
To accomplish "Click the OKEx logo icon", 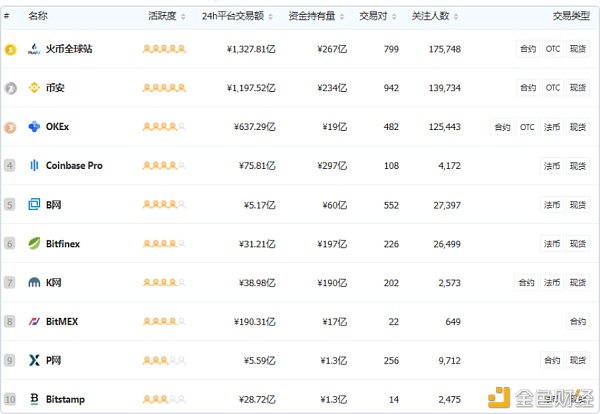I will point(34,127).
